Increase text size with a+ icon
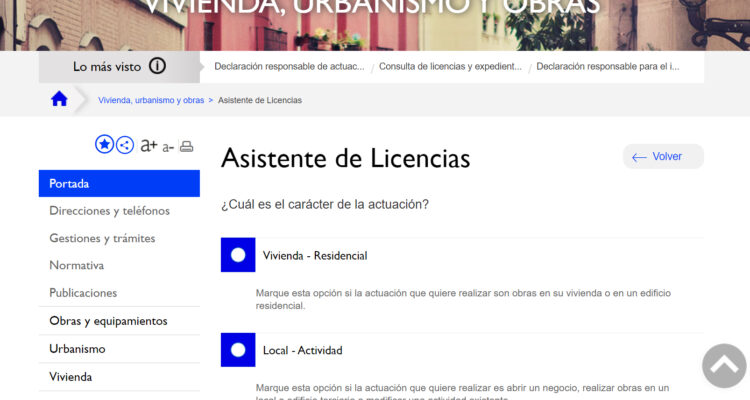This screenshot has width=750, height=400. [149, 145]
